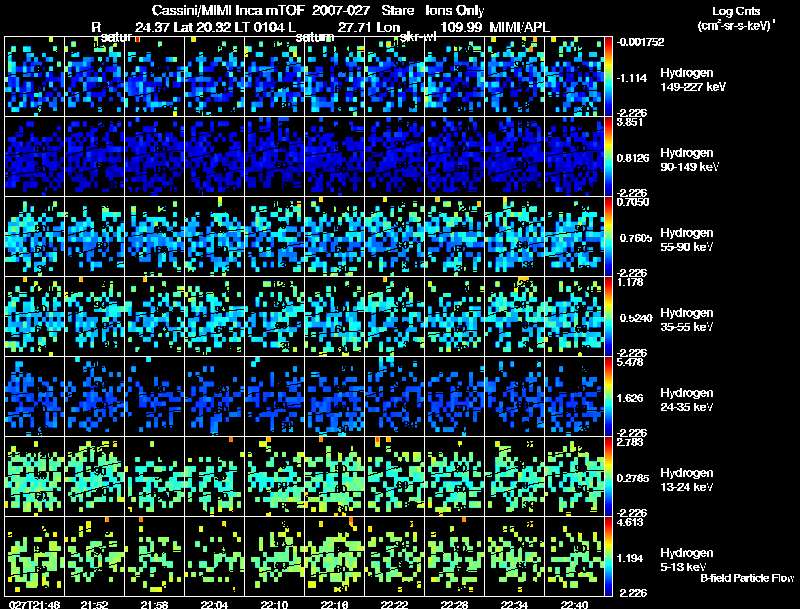800x609 pixels.
Task: Click the '22:34' time axis label
Action: point(514,604)
